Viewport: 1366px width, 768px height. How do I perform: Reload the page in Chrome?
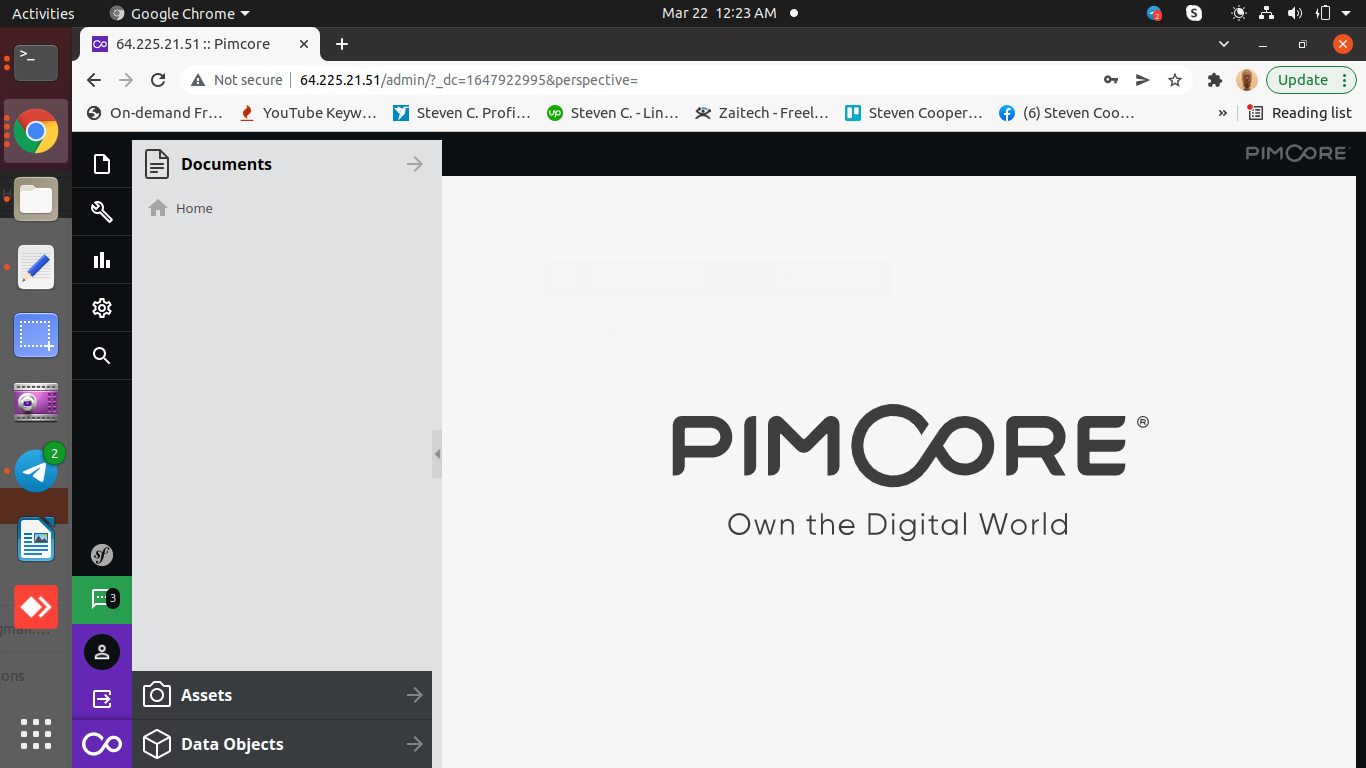[x=158, y=80]
